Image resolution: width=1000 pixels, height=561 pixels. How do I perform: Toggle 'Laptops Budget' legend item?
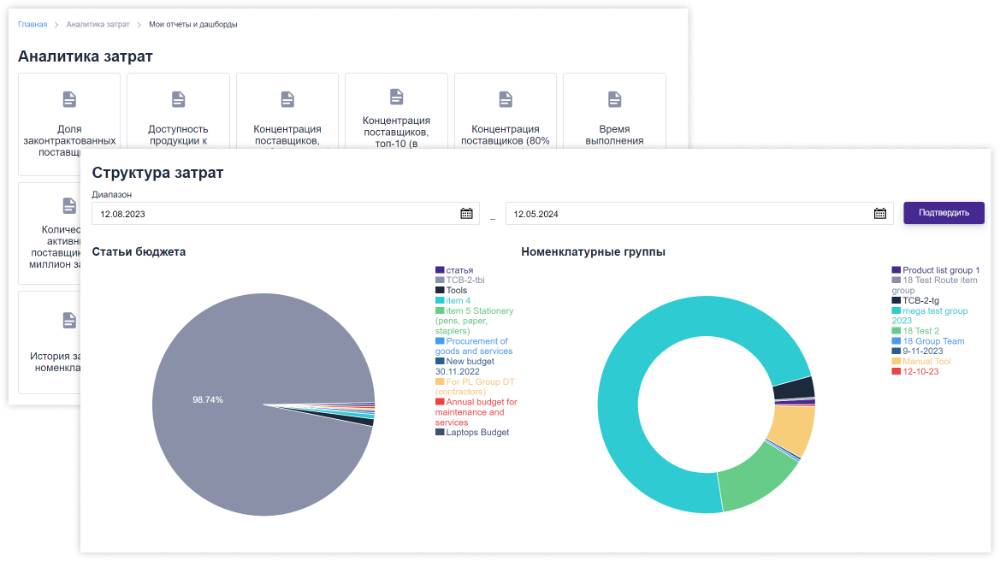click(477, 432)
